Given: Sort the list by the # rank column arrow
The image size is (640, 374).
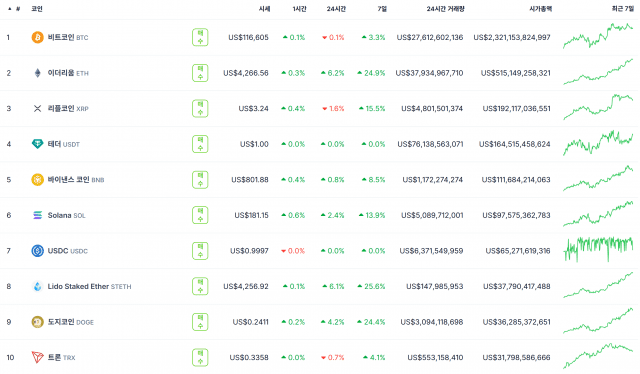Looking at the screenshot, I should pyautogui.click(x=10, y=9).
